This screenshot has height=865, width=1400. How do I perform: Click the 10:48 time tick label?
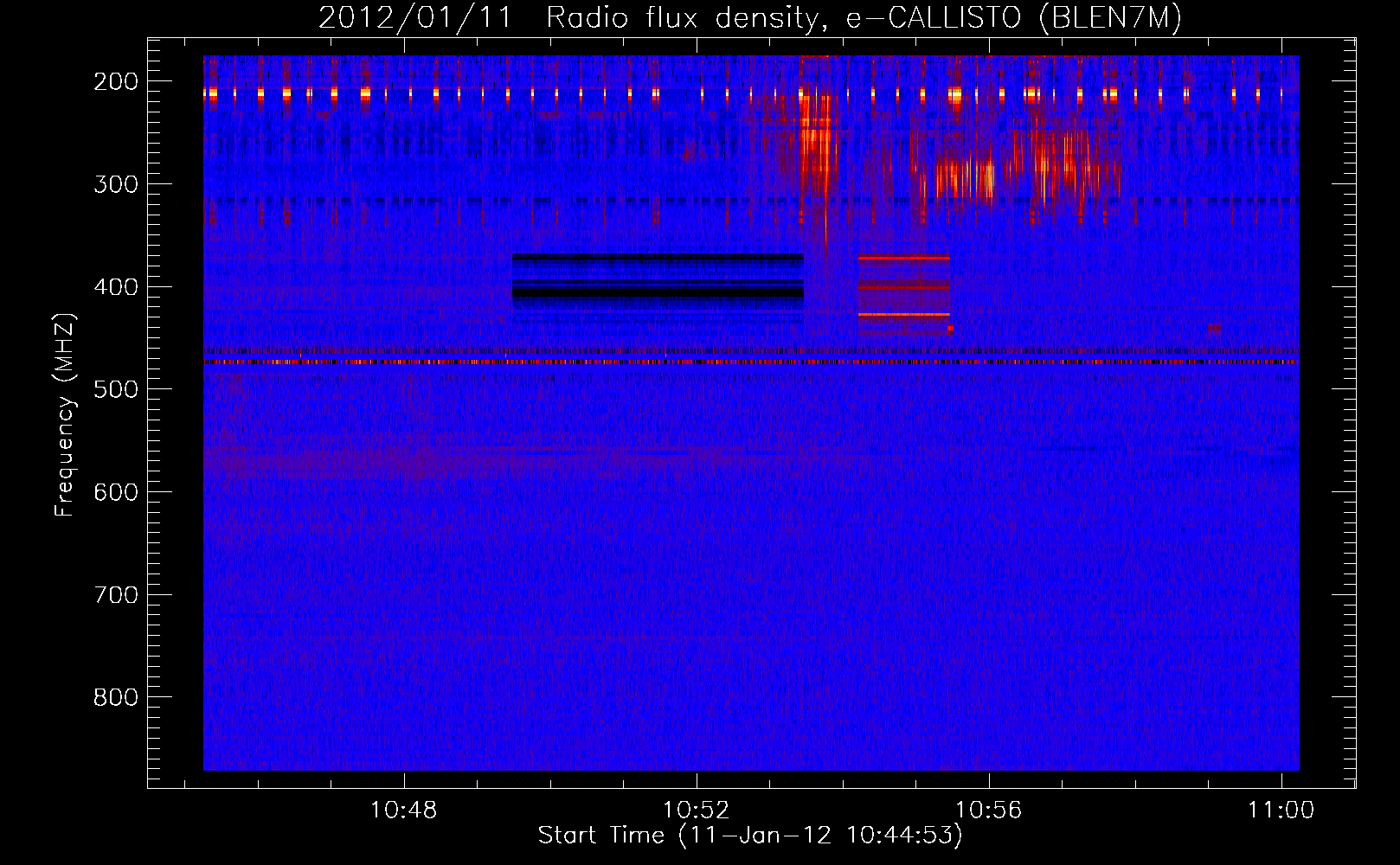coord(403,811)
